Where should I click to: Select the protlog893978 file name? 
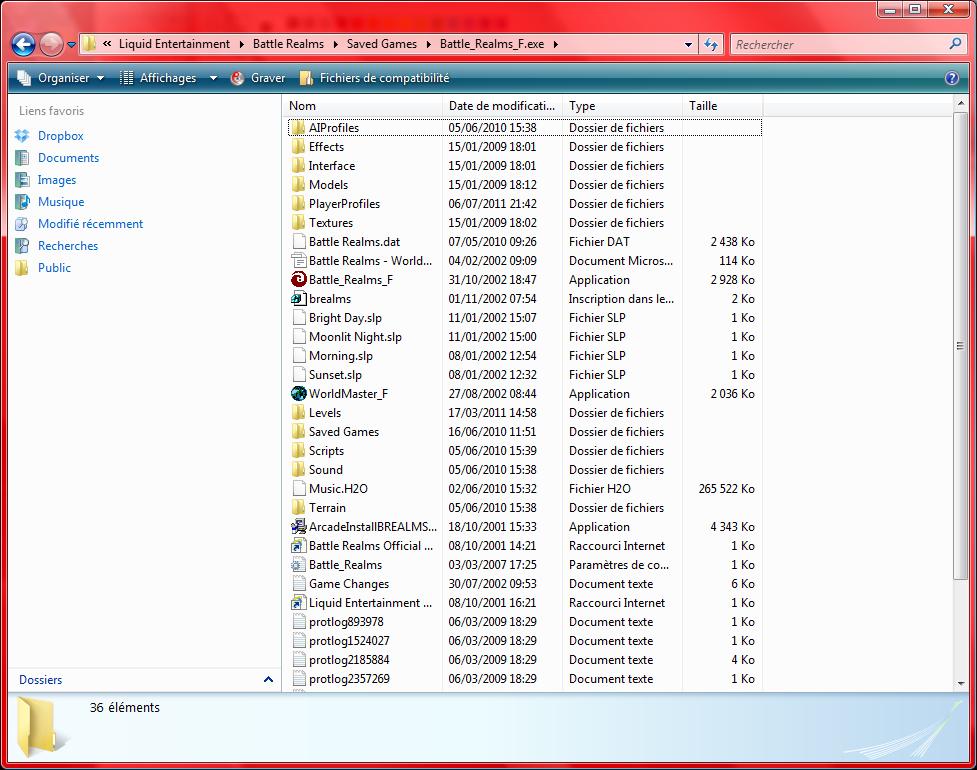click(346, 622)
